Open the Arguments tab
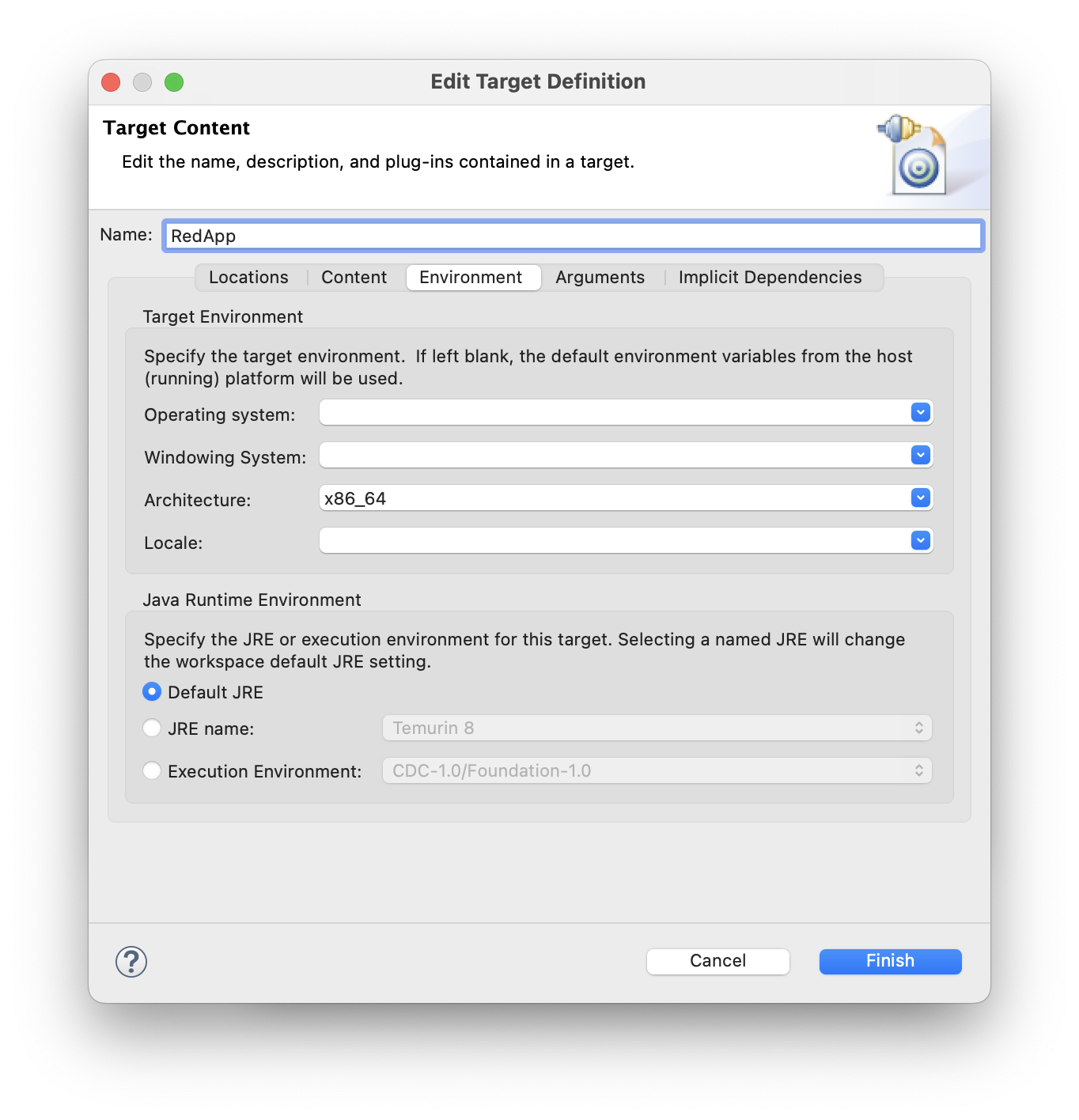 599,277
